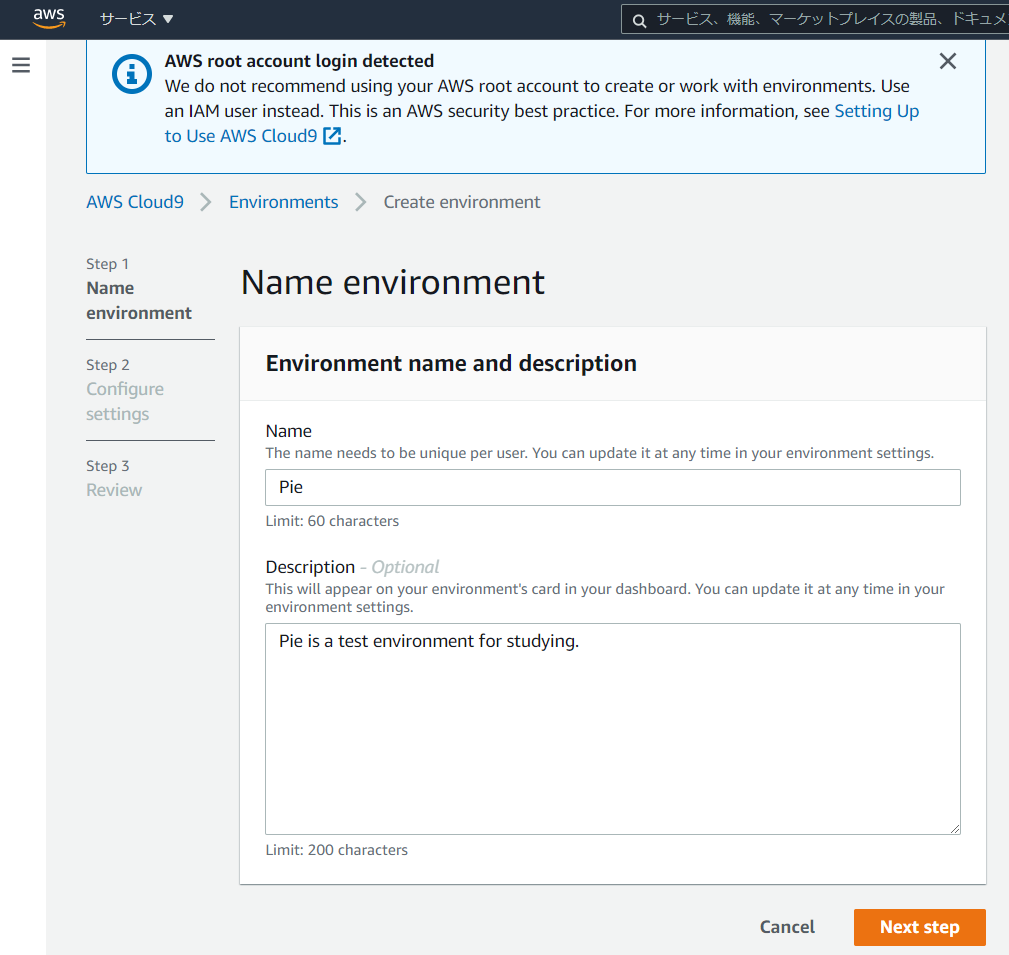1009x955 pixels.
Task: Go to Environments breadcrumb
Action: [283, 202]
